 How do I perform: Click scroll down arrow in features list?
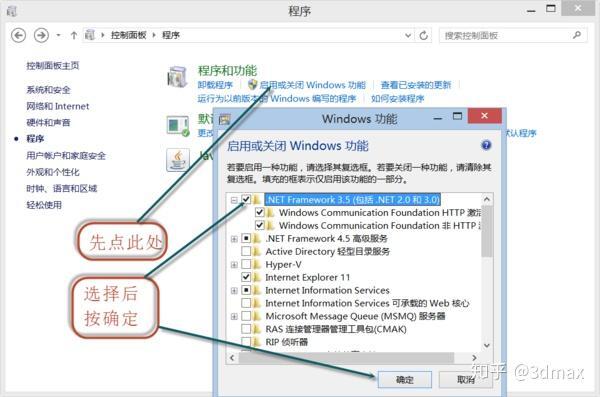click(x=487, y=345)
